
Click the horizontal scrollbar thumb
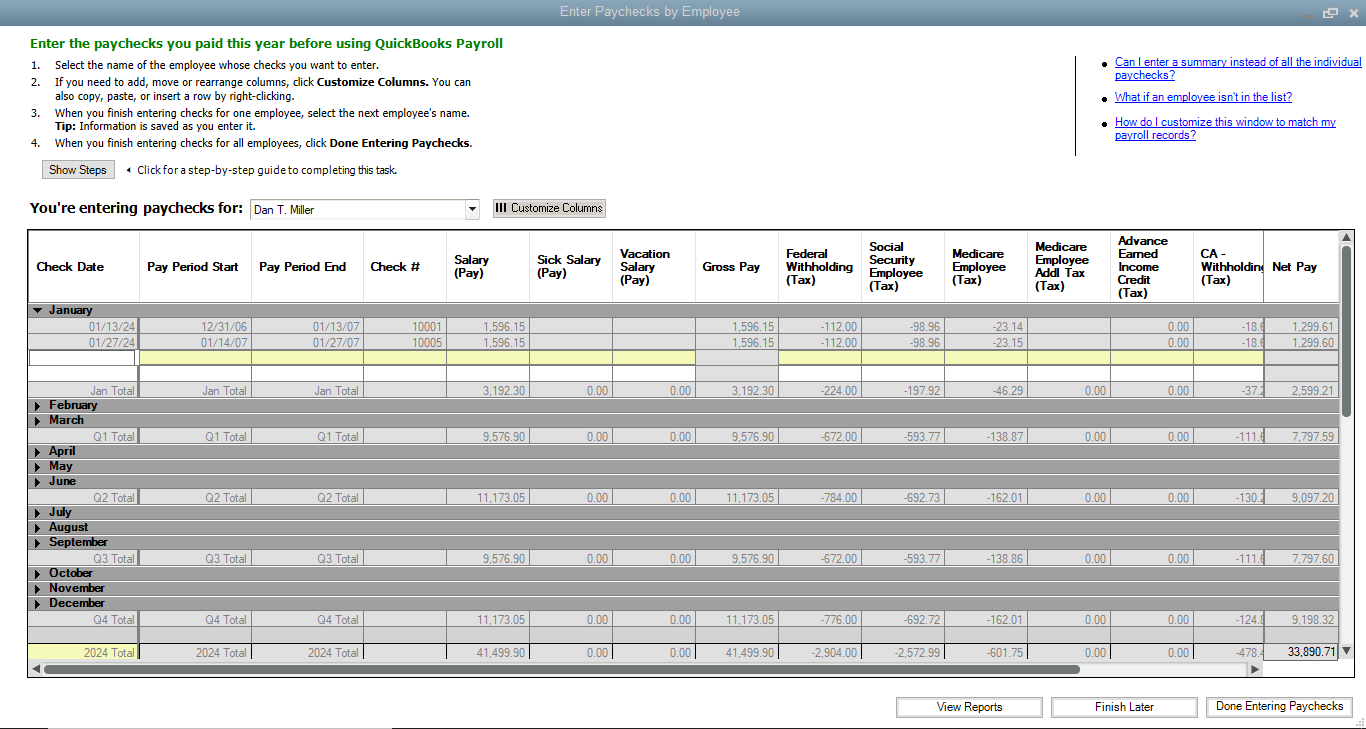(562, 669)
